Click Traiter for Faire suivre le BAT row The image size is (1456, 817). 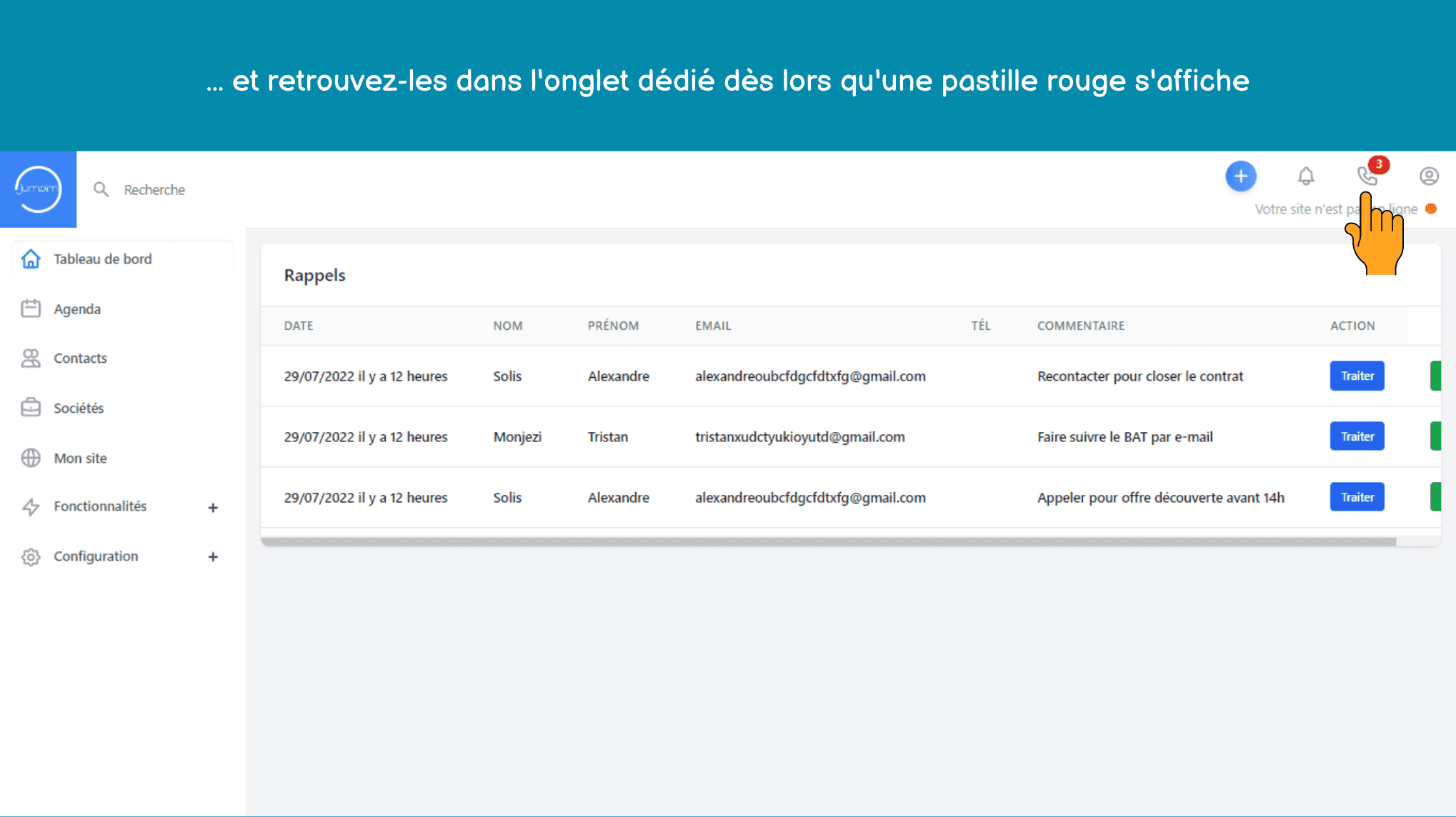click(x=1357, y=436)
